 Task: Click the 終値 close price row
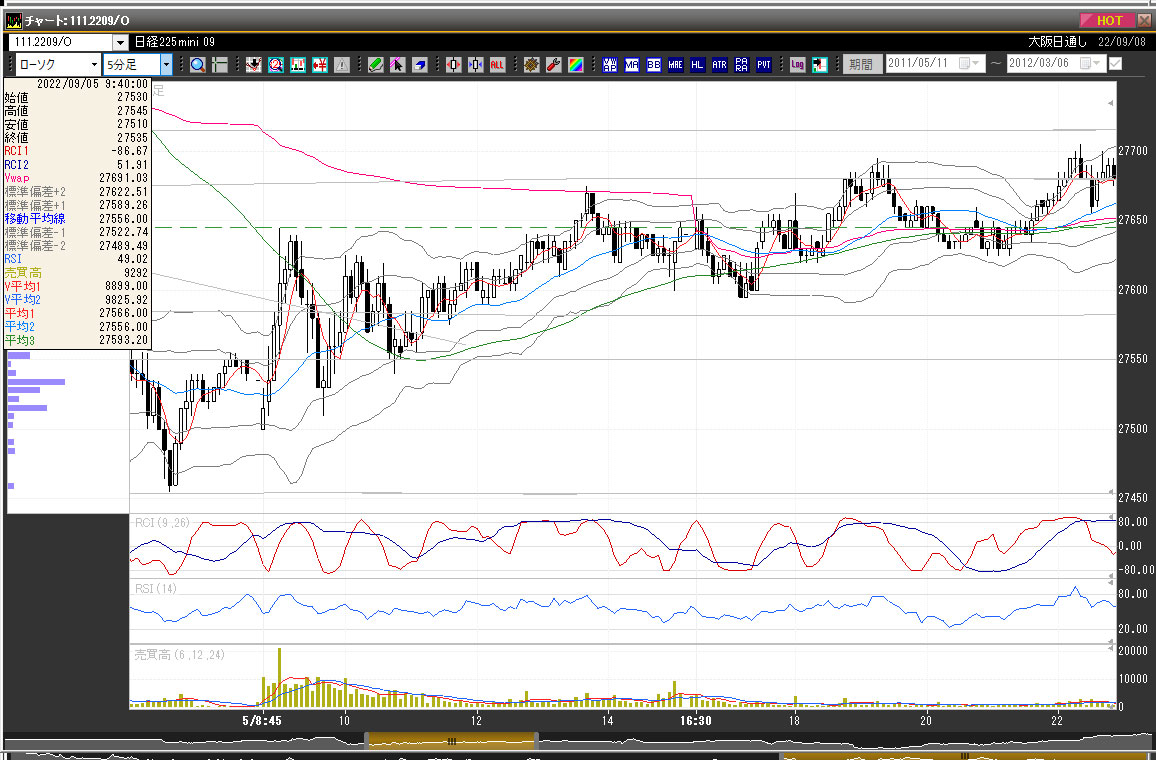(x=77, y=138)
